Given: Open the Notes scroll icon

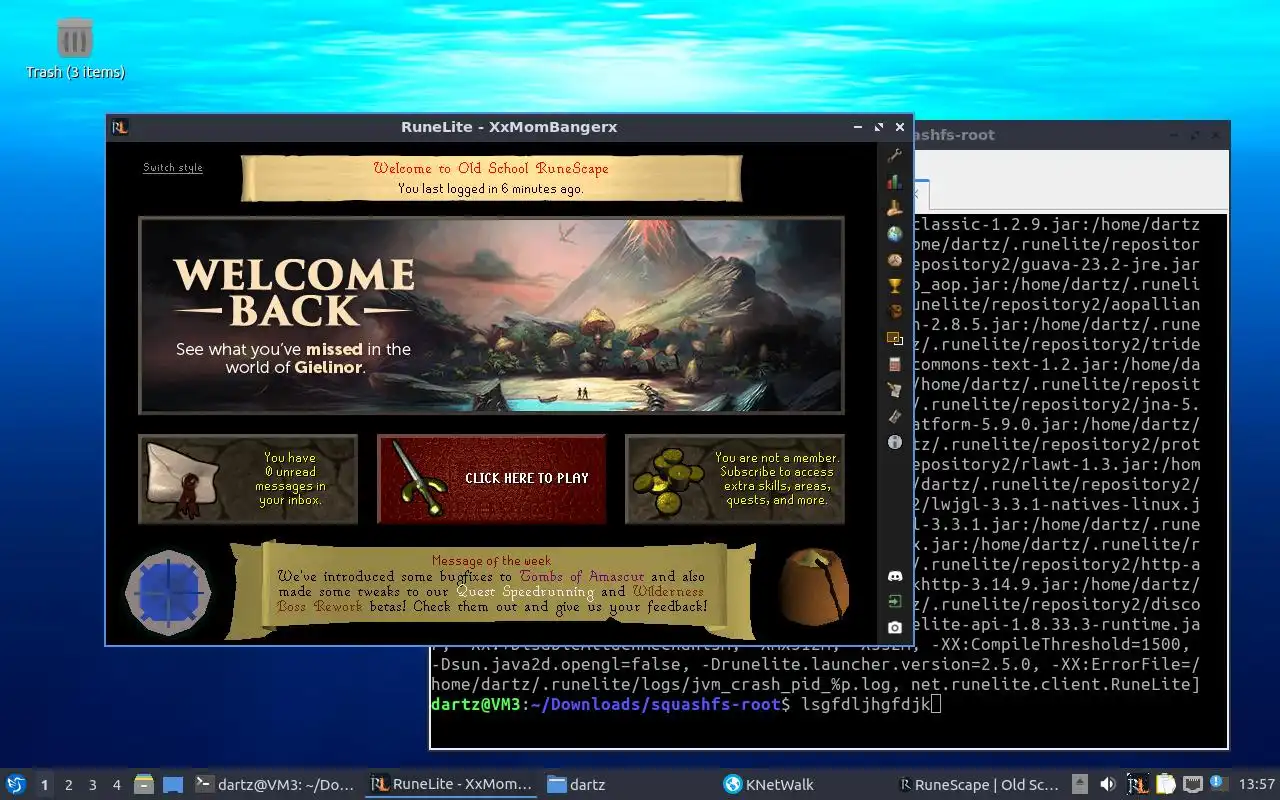Looking at the screenshot, I should click(x=894, y=390).
